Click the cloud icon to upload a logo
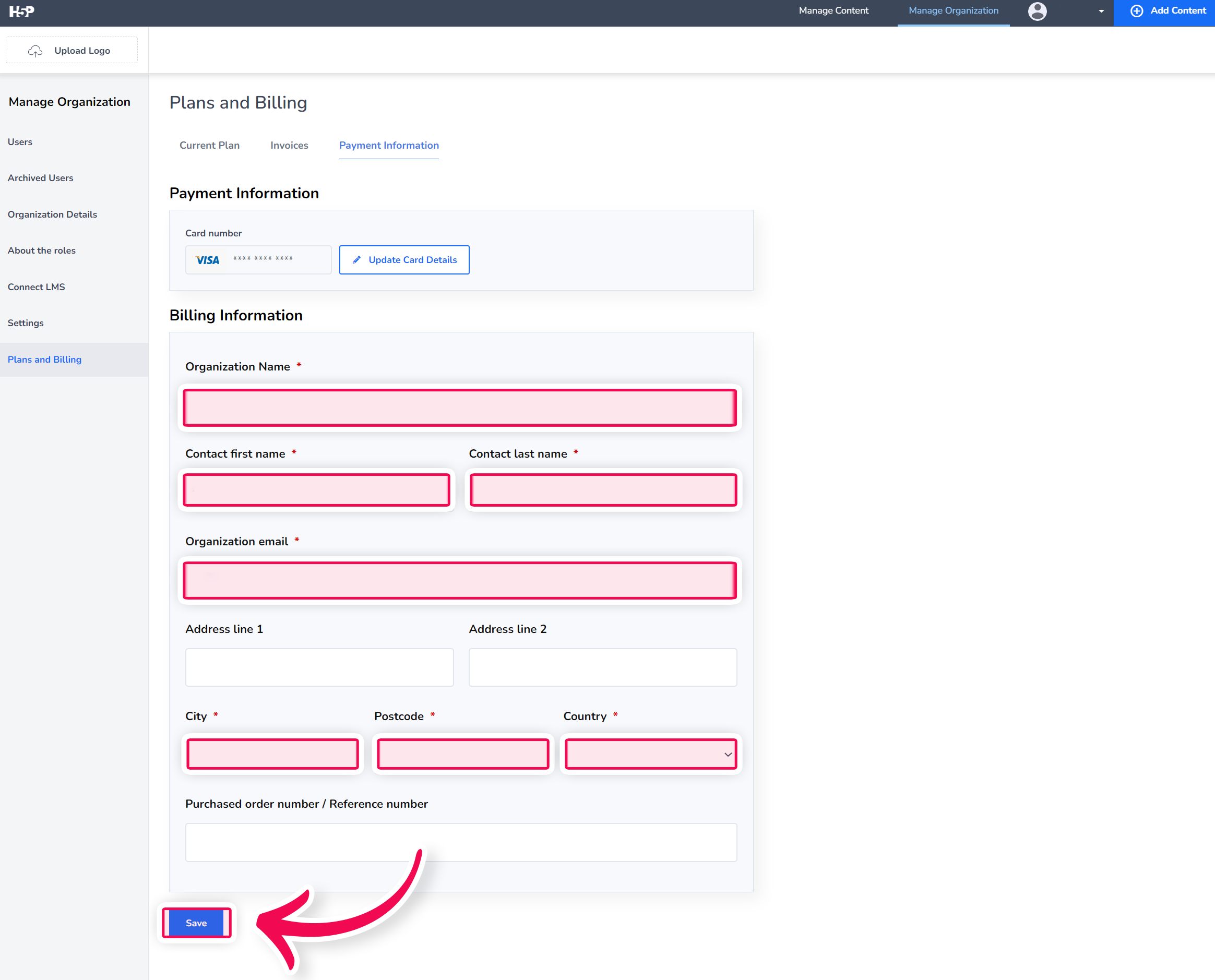1215x980 pixels. point(35,50)
